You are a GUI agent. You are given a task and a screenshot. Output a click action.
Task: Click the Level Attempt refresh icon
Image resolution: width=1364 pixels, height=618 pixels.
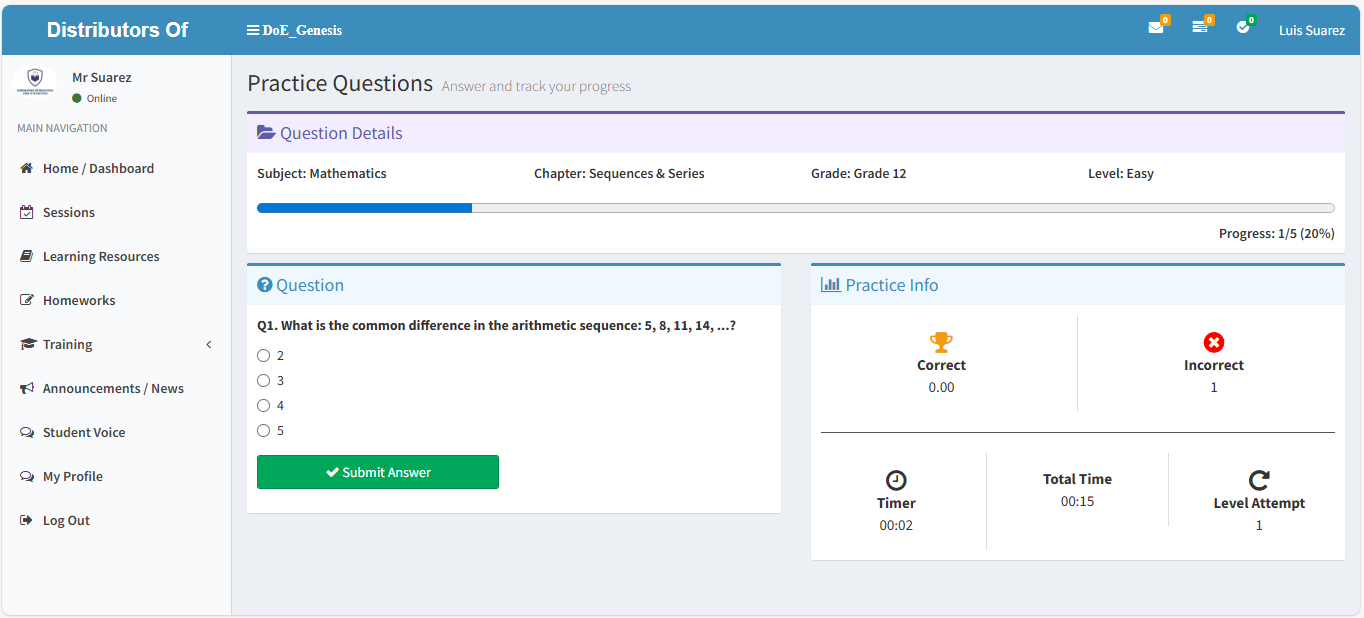pos(1259,480)
